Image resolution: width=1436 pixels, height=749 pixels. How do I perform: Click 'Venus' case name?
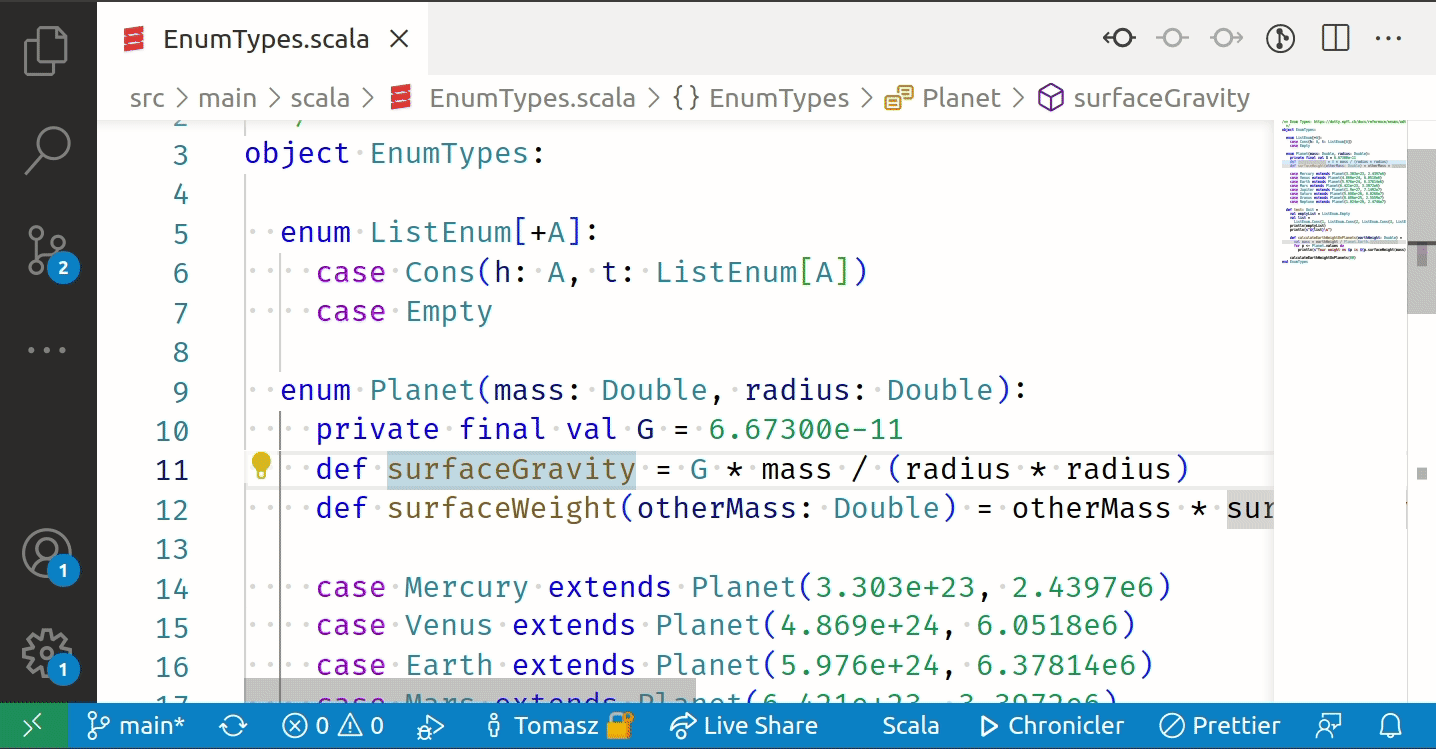(449, 626)
